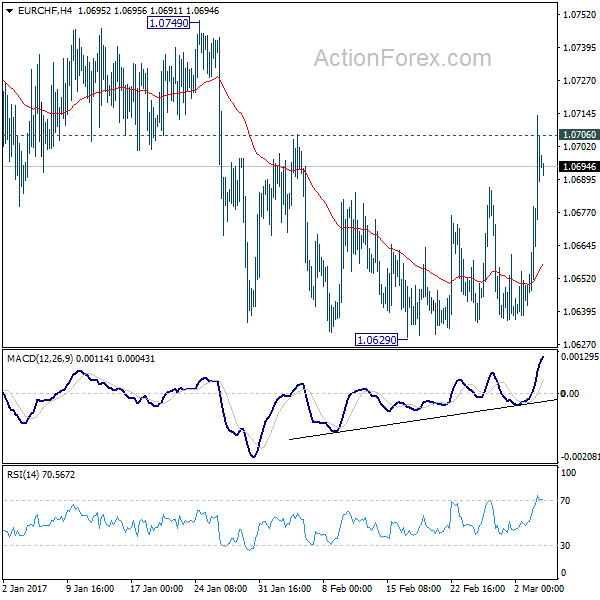Screen dimensions: 600x600
Task: Click the MACD zero line 0.00 label
Action: point(569,394)
